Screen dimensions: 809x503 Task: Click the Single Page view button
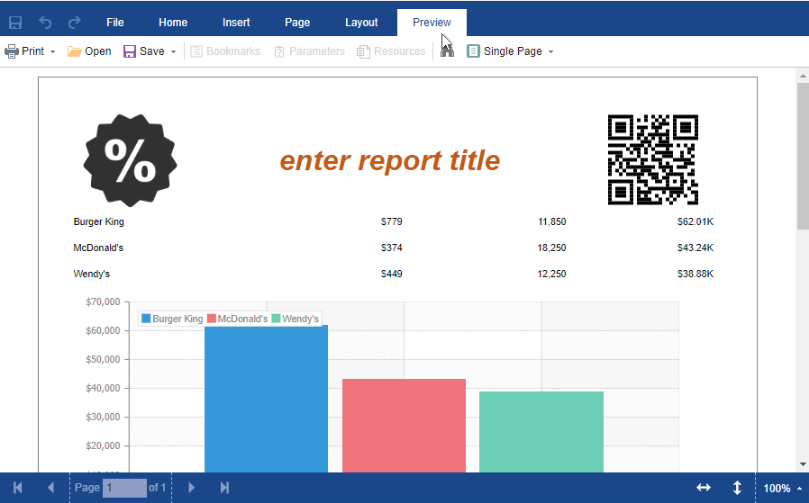tap(505, 51)
